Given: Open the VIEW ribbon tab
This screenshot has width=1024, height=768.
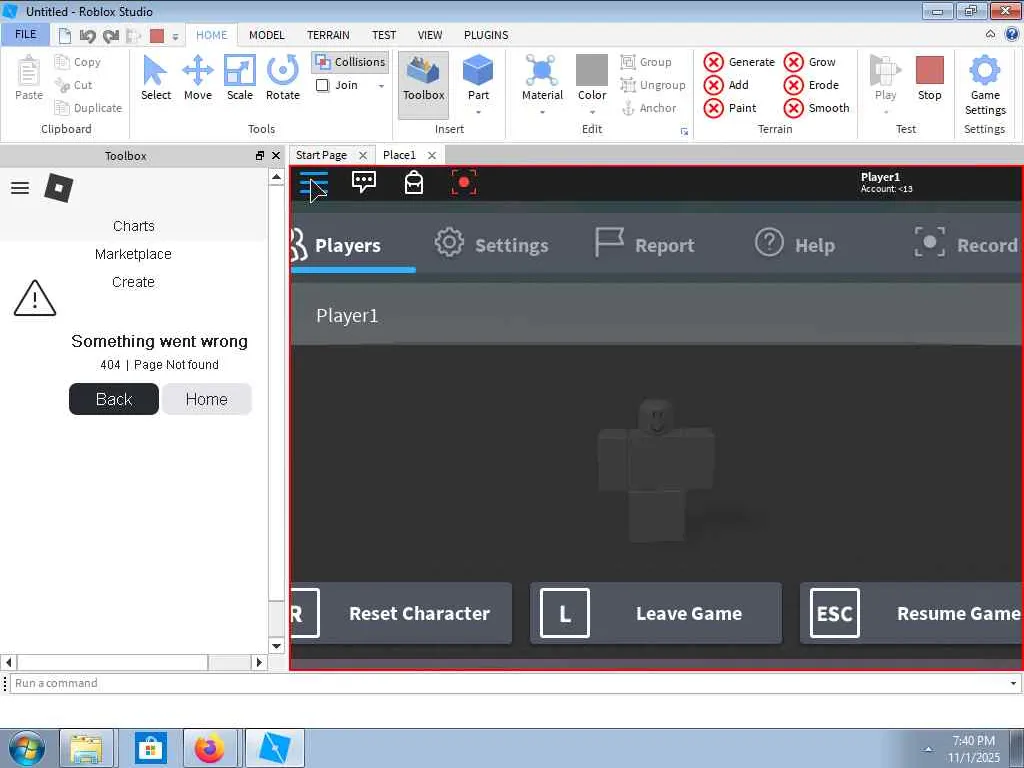Looking at the screenshot, I should pos(430,35).
